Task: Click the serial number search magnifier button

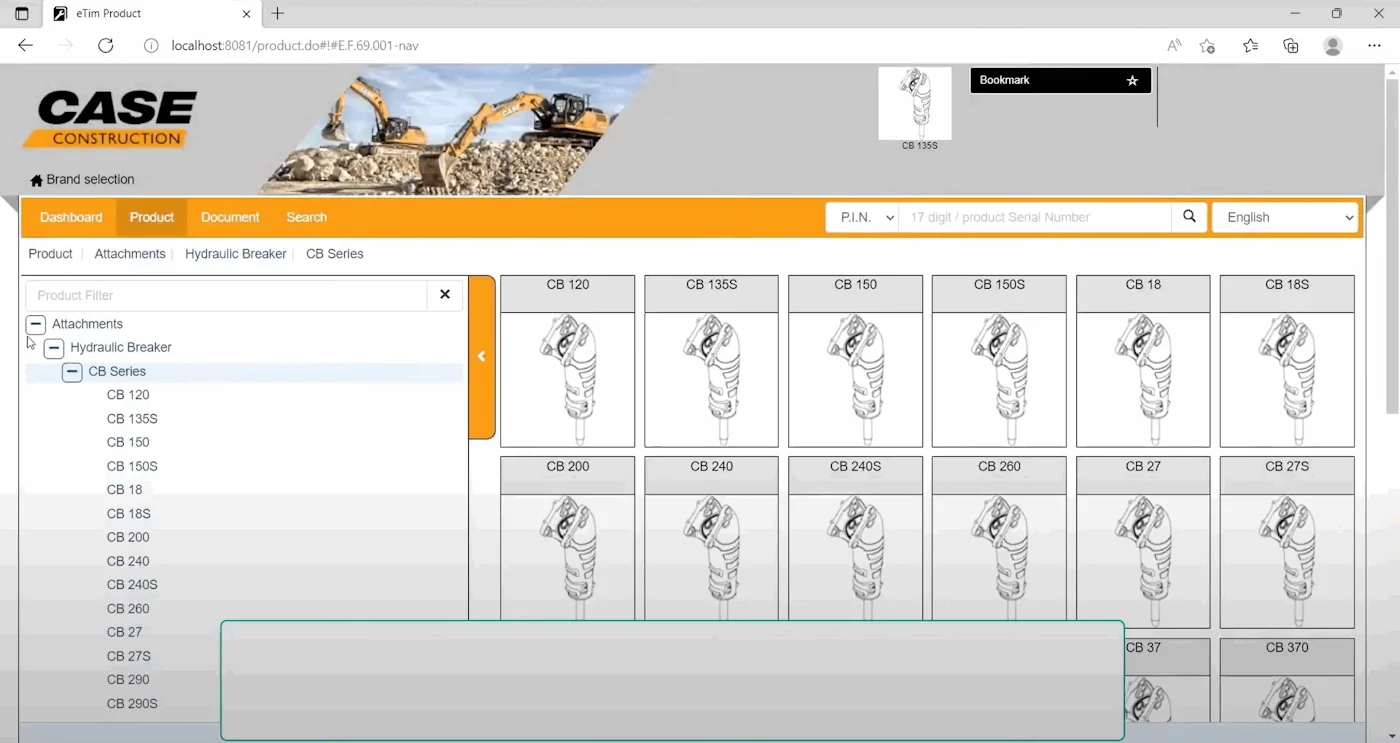Action: (x=1189, y=217)
